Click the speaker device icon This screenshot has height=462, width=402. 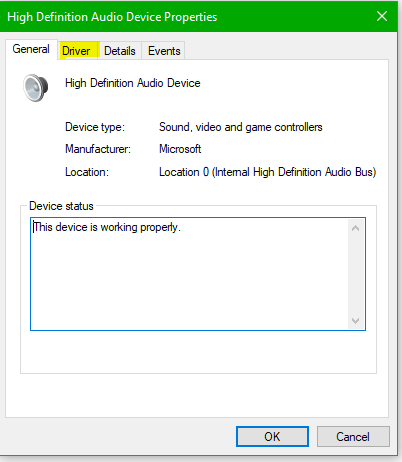pos(35,88)
